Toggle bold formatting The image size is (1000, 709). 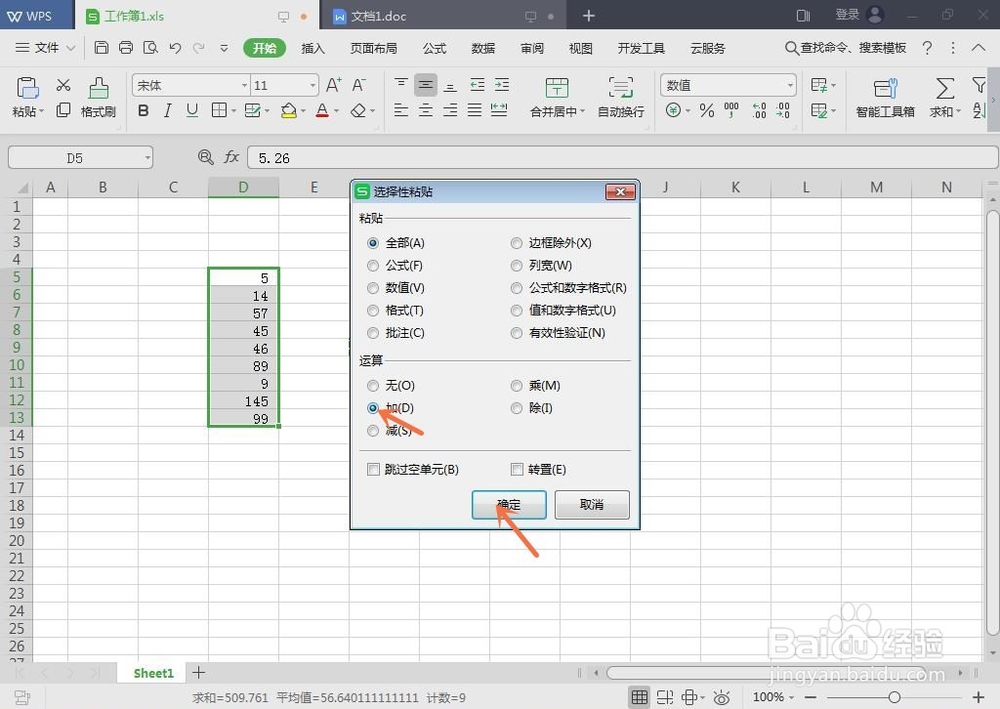(x=143, y=111)
